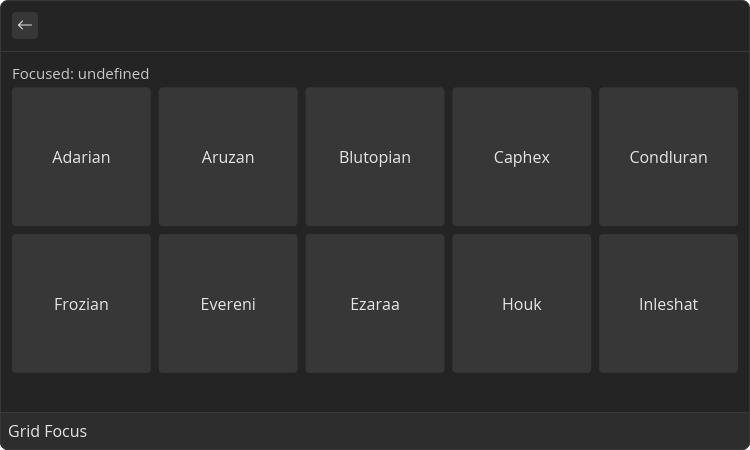Viewport: 750px width, 450px height.
Task: Click the Condluran label text
Action: 668,157
